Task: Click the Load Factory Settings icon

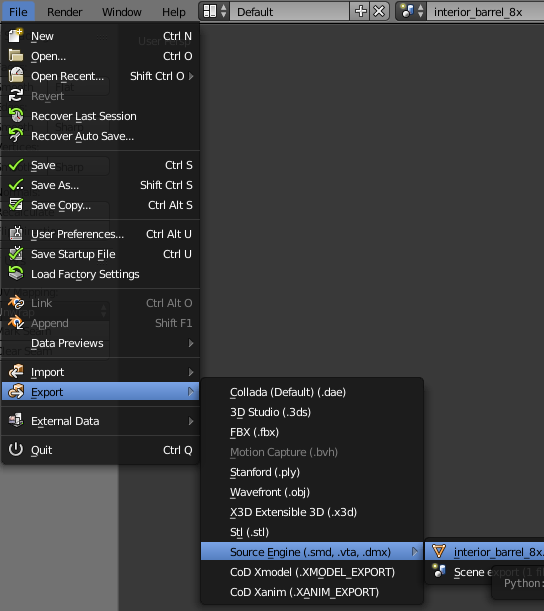Action: 16,274
